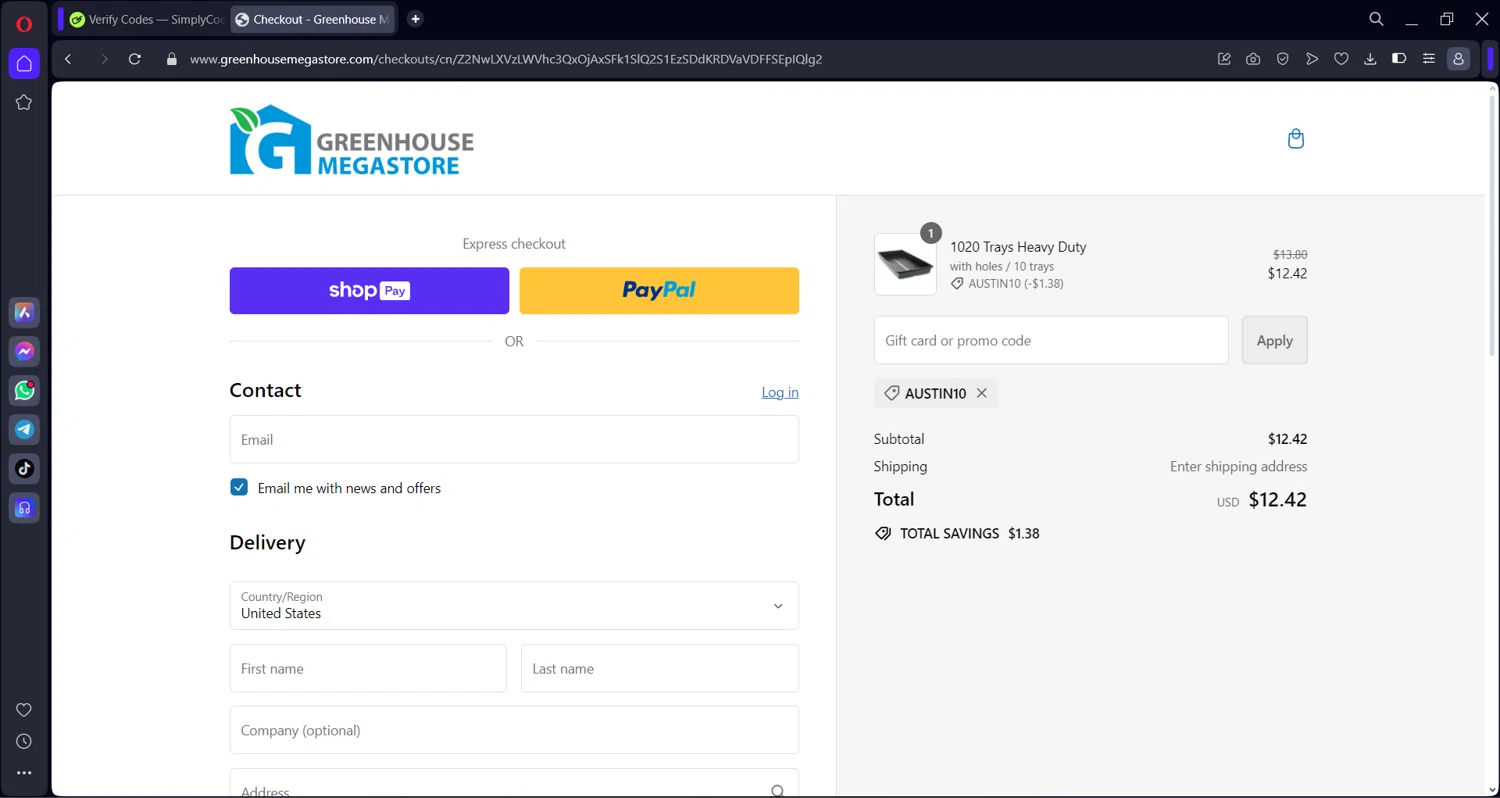
Task: Reload the checkout page
Action: coord(135,59)
